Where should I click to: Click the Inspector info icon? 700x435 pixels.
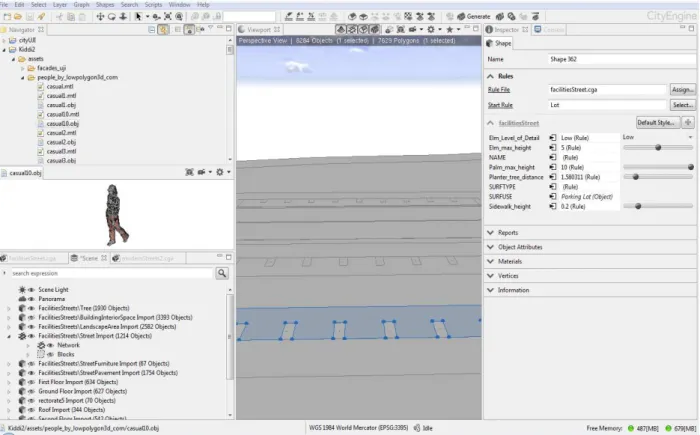tap(489, 29)
